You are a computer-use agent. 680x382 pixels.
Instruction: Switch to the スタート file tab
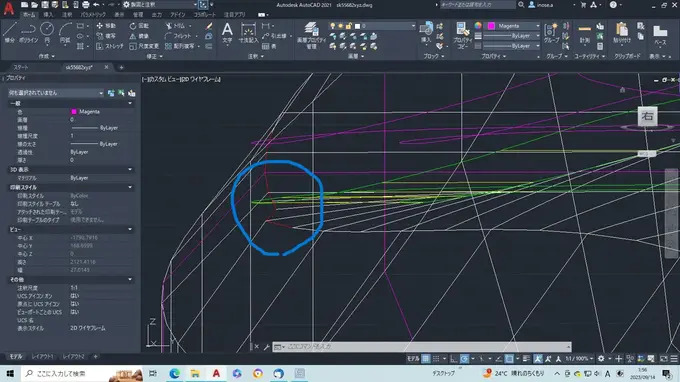(x=21, y=68)
